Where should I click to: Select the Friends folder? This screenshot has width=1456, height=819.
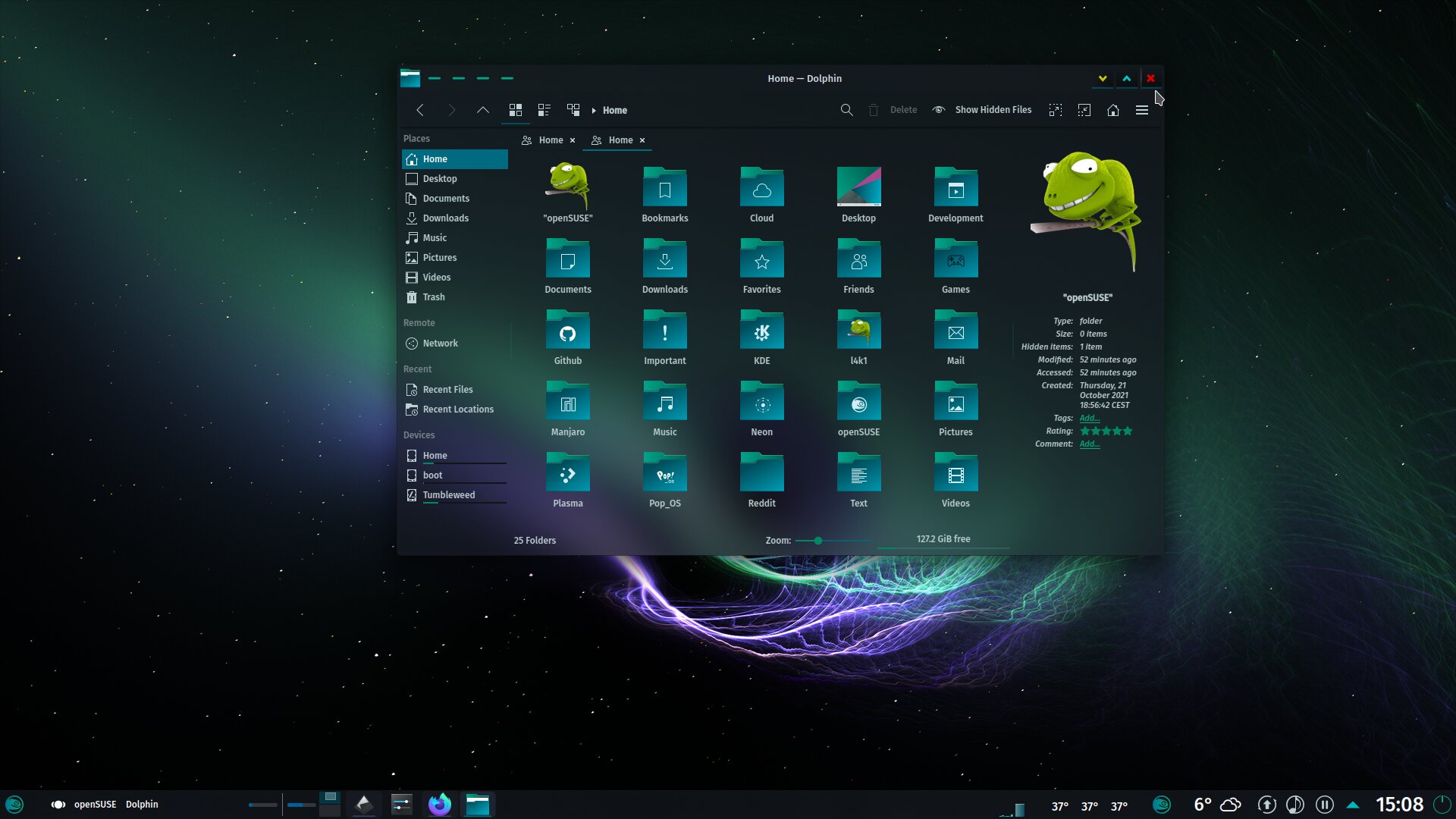858,266
